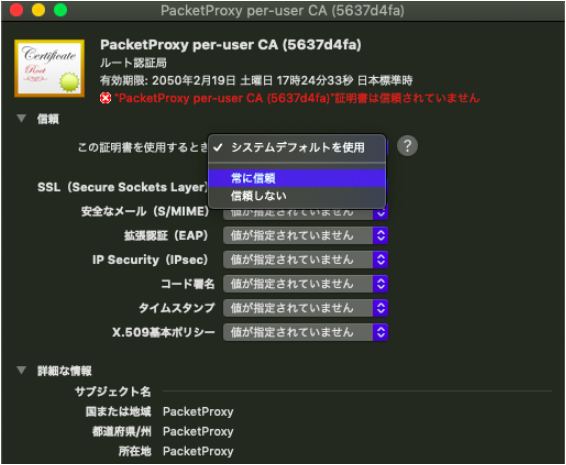This screenshot has height=465, width=566.
Task: Collapse the 詳細な情報 section triangle
Action: pyautogui.click(x=22, y=370)
